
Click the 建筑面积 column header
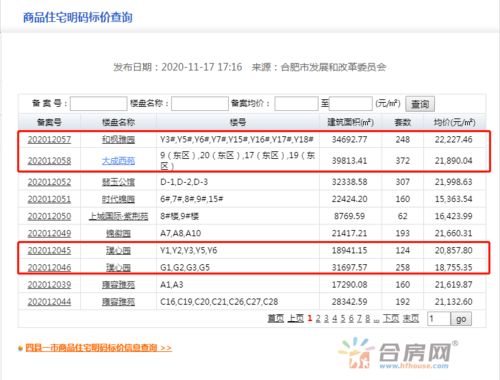[350, 122]
